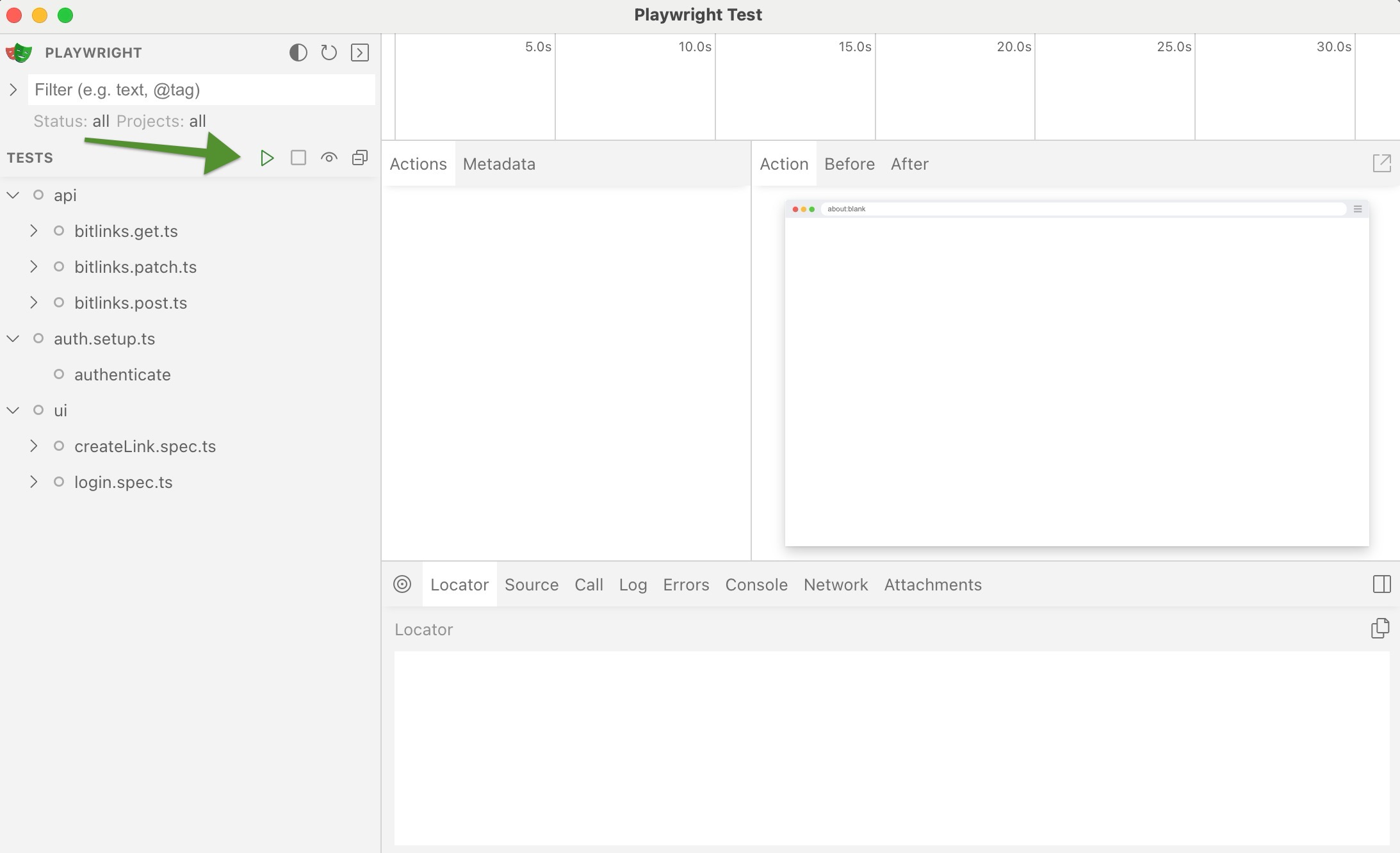Image resolution: width=1400 pixels, height=853 pixels.
Task: Expand createLink.spec.ts tests
Action: coord(33,446)
